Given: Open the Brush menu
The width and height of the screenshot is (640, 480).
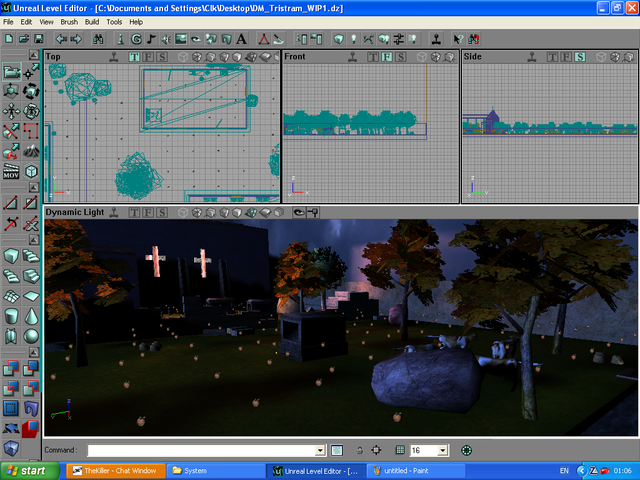Looking at the screenshot, I should pos(69,21).
